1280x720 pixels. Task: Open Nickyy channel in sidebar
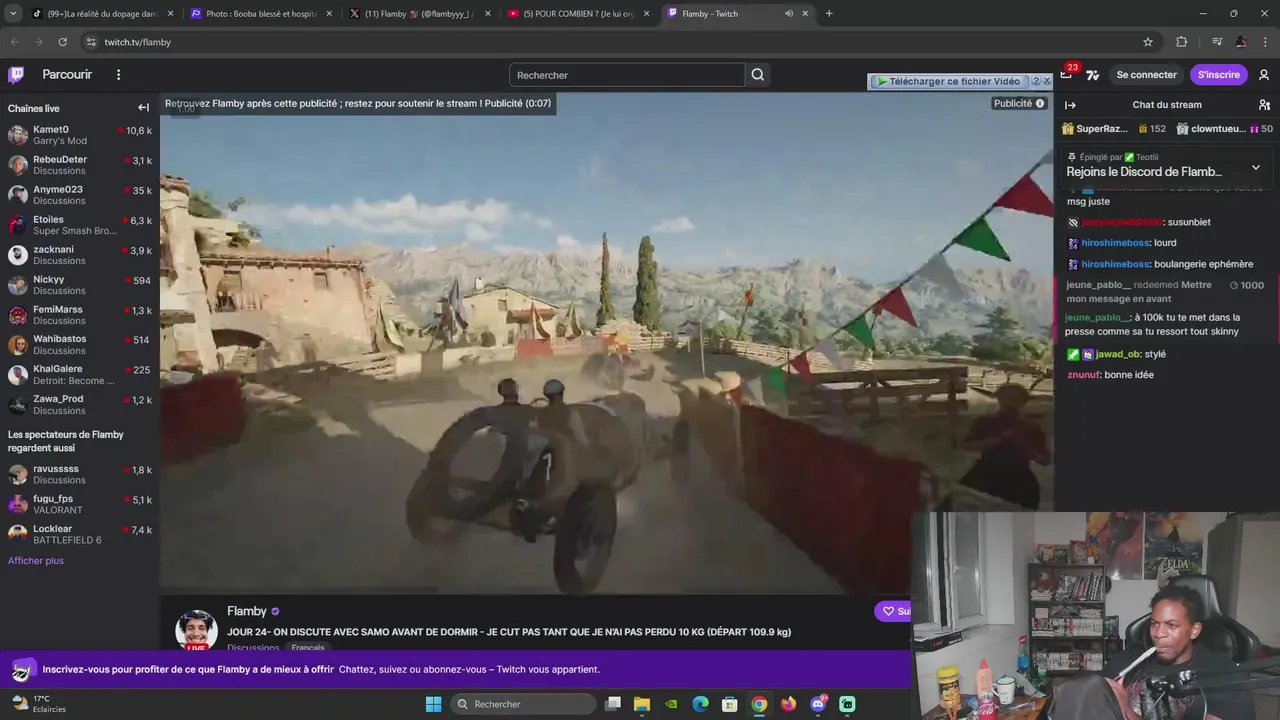click(80, 285)
